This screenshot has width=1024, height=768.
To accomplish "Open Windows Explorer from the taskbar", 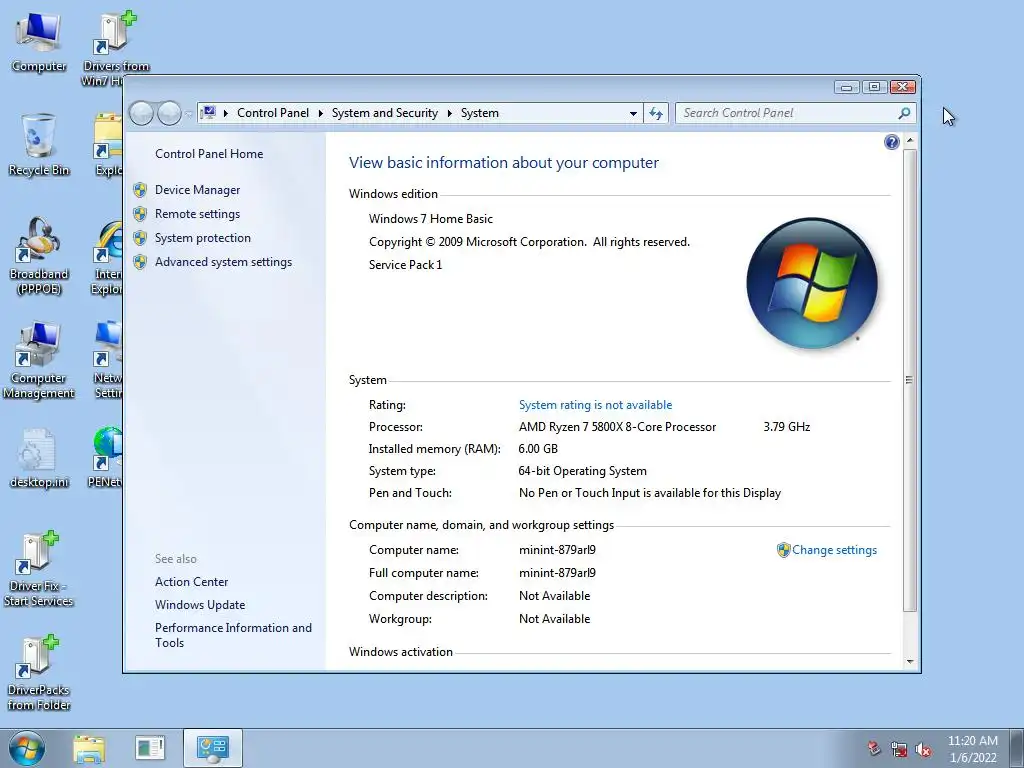I will pos(89,748).
